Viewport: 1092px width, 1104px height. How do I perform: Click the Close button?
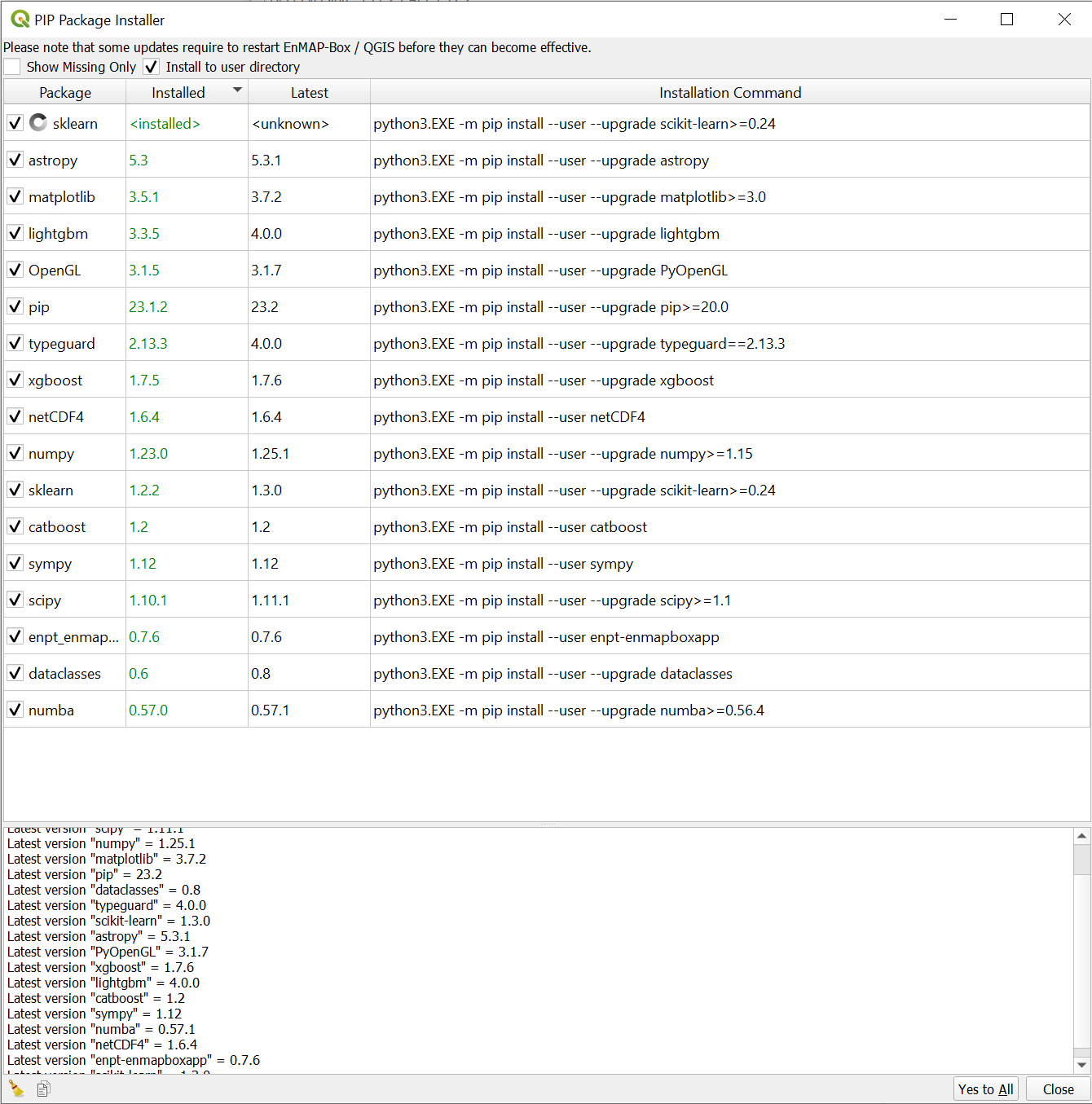click(x=1057, y=1089)
